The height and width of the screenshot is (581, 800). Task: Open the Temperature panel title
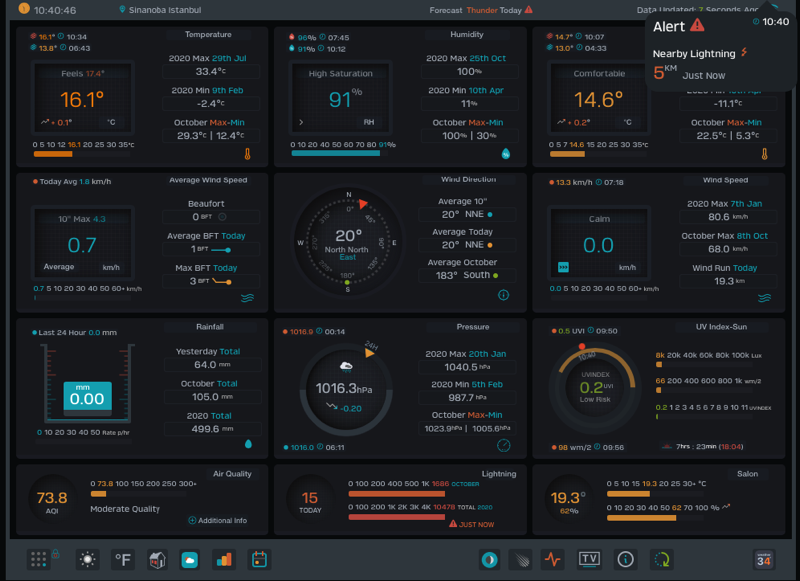[208, 35]
